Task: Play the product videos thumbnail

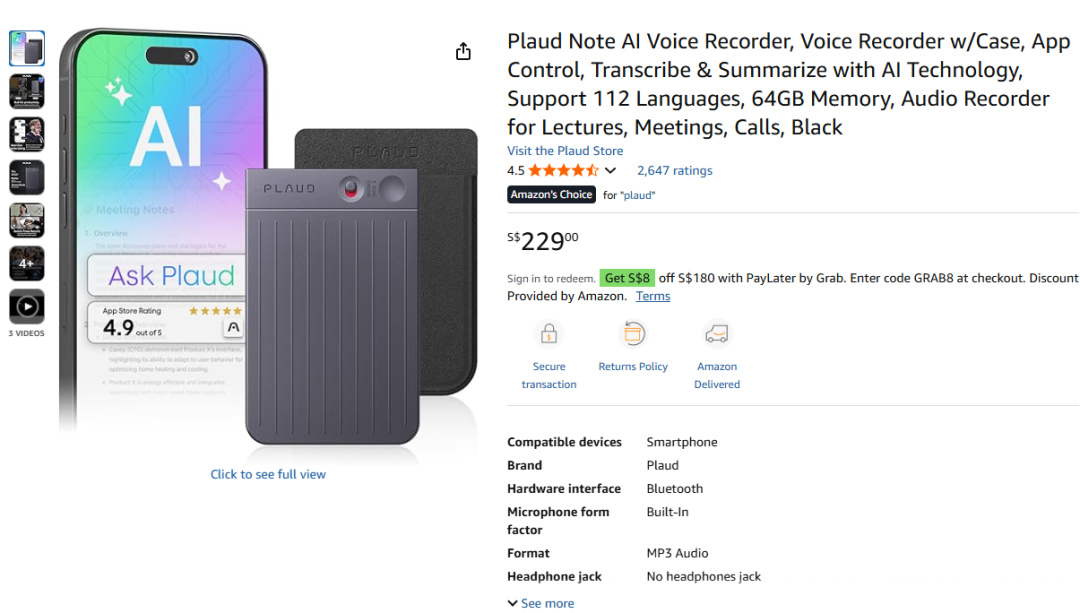Action: tap(27, 306)
